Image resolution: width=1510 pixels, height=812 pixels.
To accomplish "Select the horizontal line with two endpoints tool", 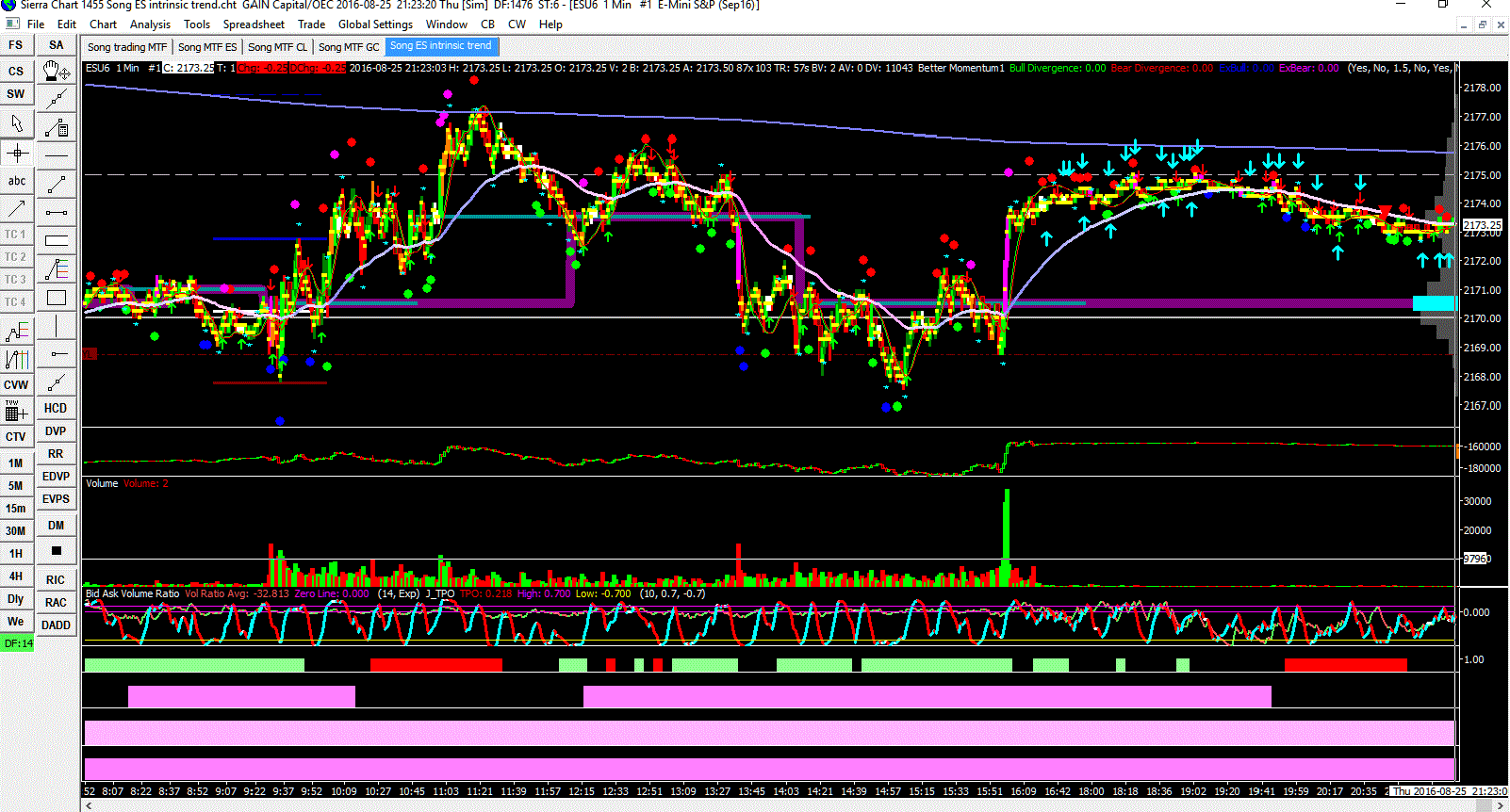I will 56,212.
